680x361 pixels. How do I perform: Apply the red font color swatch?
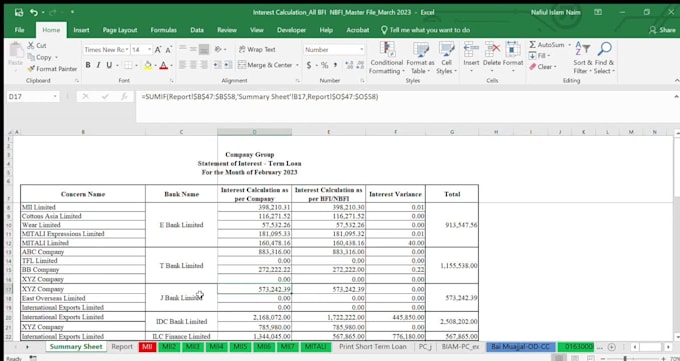163,65
